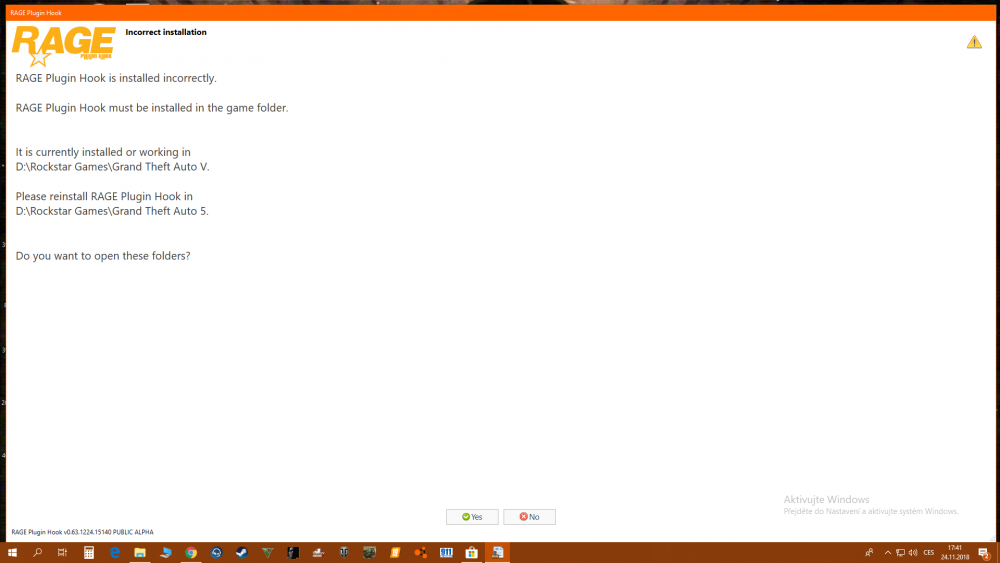The height and width of the screenshot is (563, 1000).
Task: Open the orange tilted card app icon
Action: pos(395,553)
